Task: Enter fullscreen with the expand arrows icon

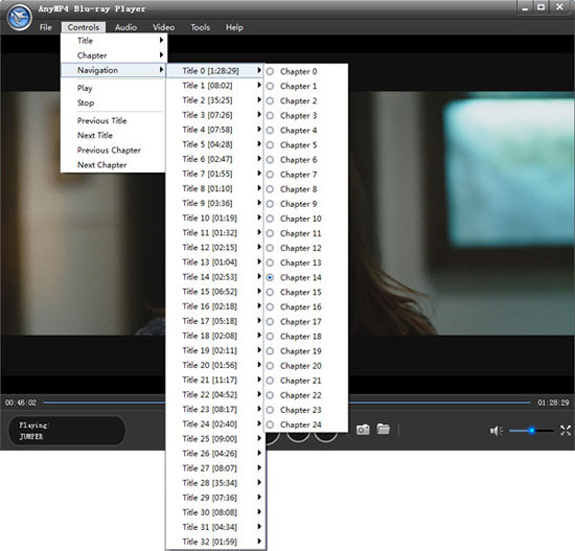Action: pyautogui.click(x=565, y=430)
